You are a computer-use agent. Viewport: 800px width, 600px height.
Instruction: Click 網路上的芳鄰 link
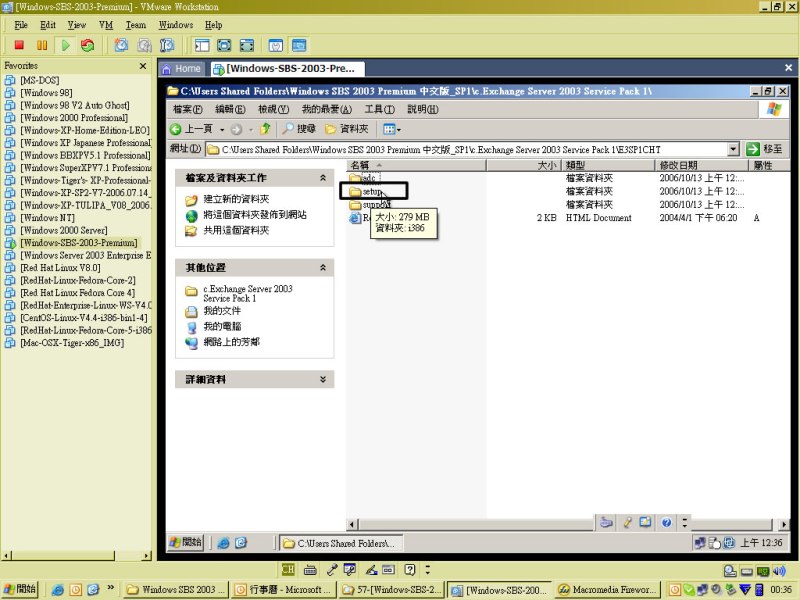[x=232, y=342]
